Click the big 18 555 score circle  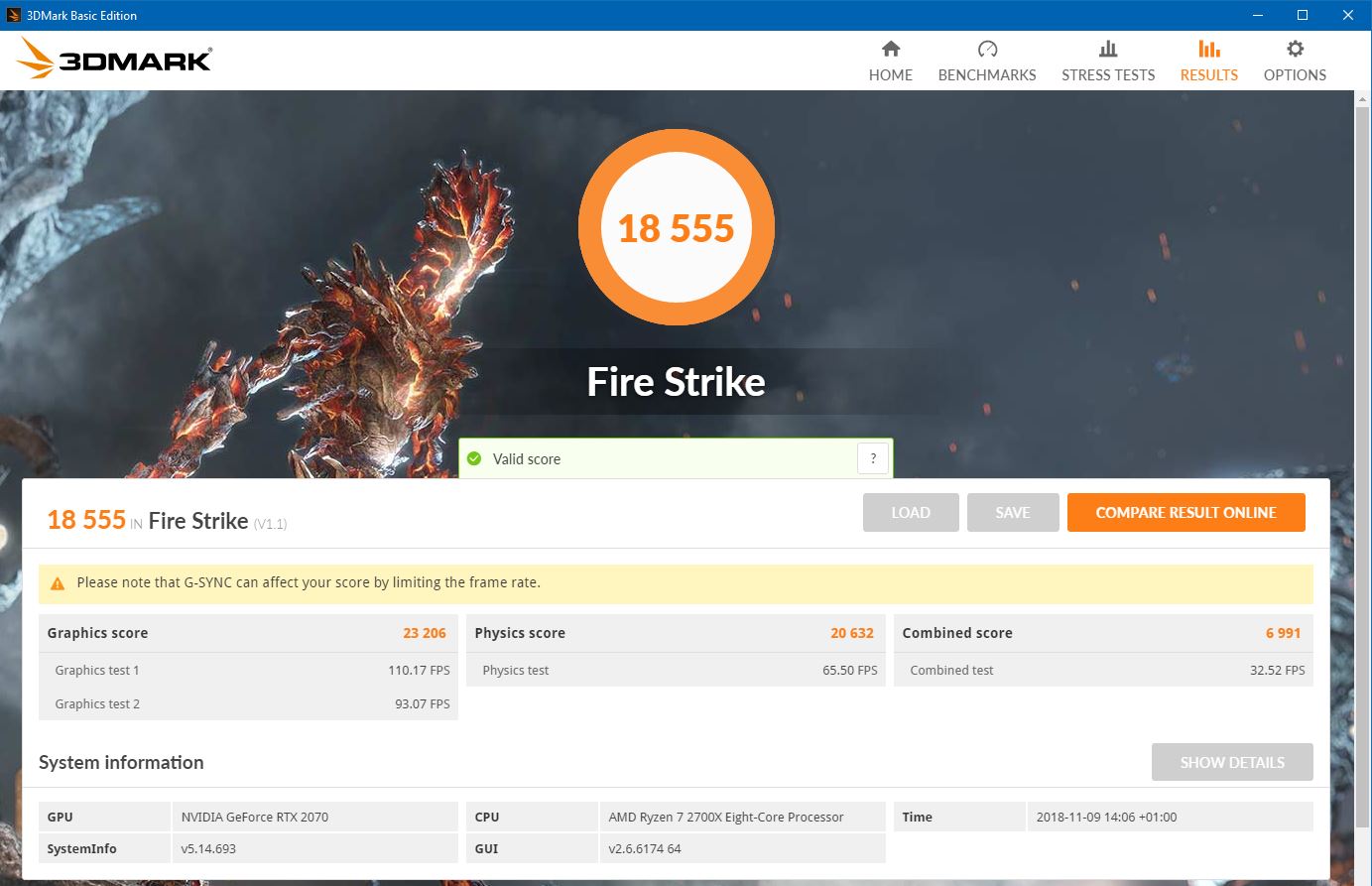click(677, 228)
